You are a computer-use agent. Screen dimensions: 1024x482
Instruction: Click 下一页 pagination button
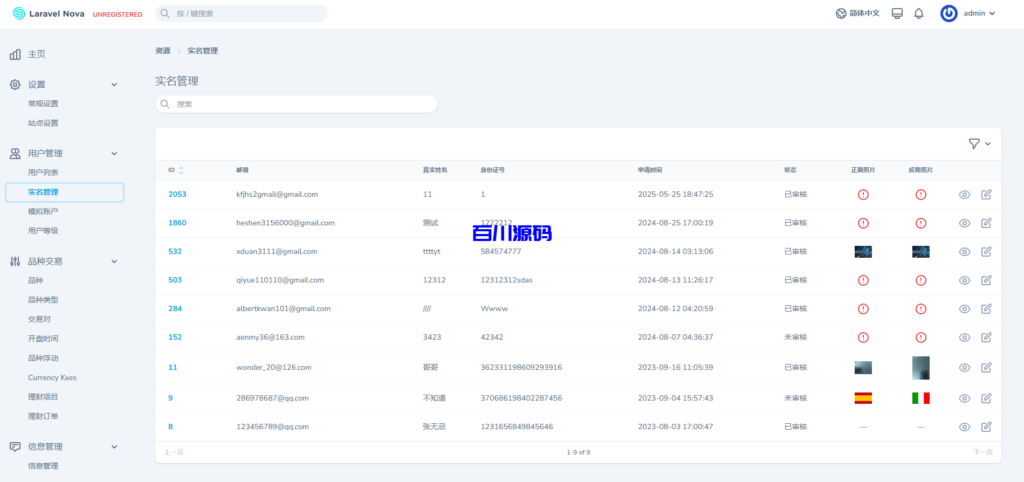[983, 452]
